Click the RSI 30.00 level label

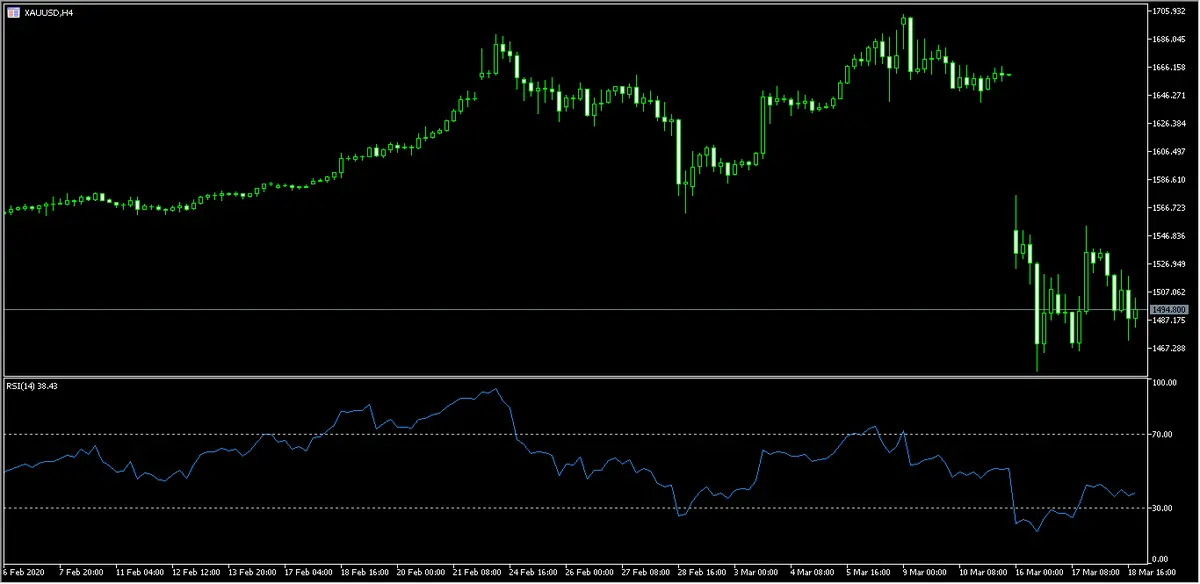coord(1161,508)
